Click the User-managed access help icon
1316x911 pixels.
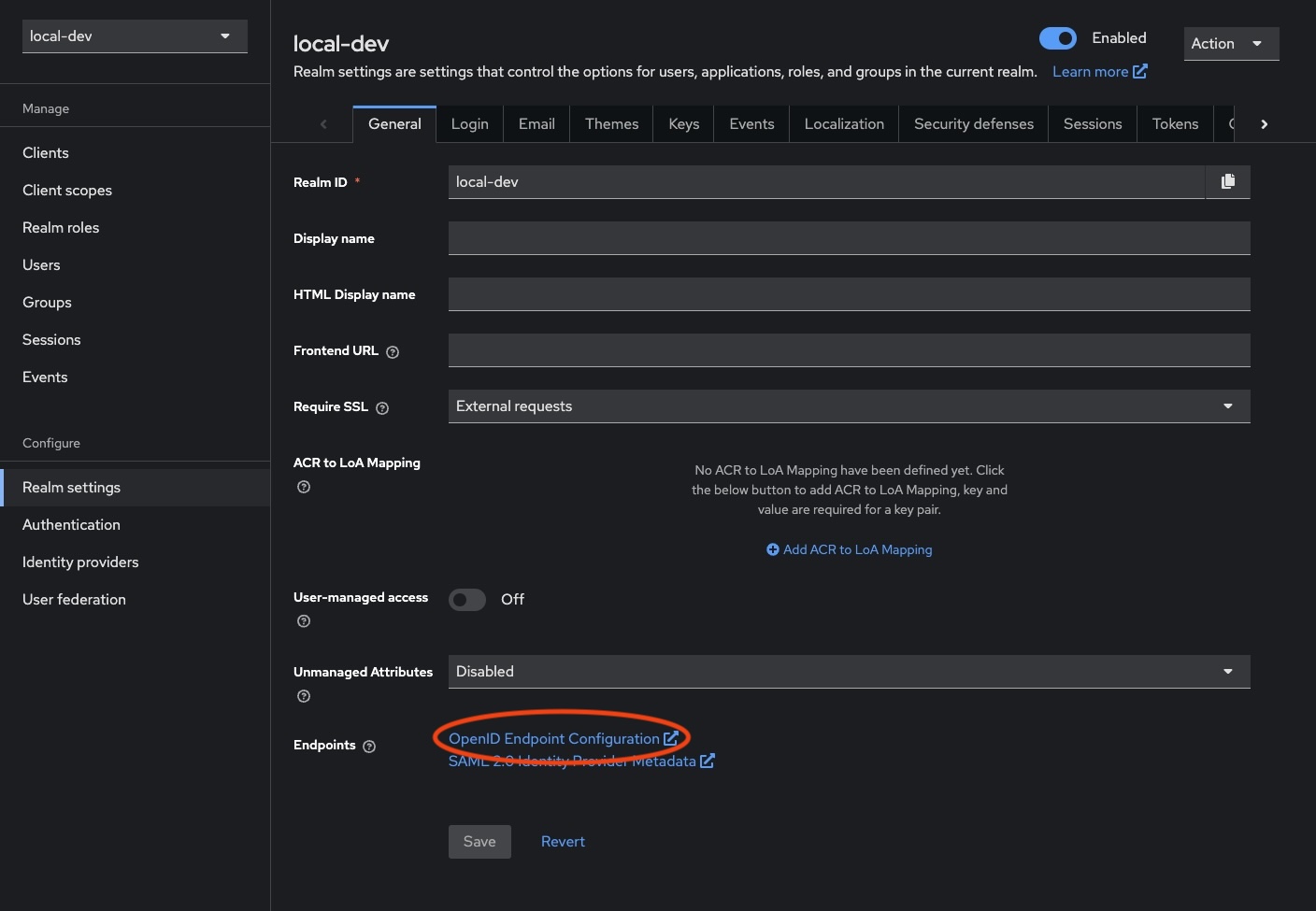pyautogui.click(x=303, y=620)
